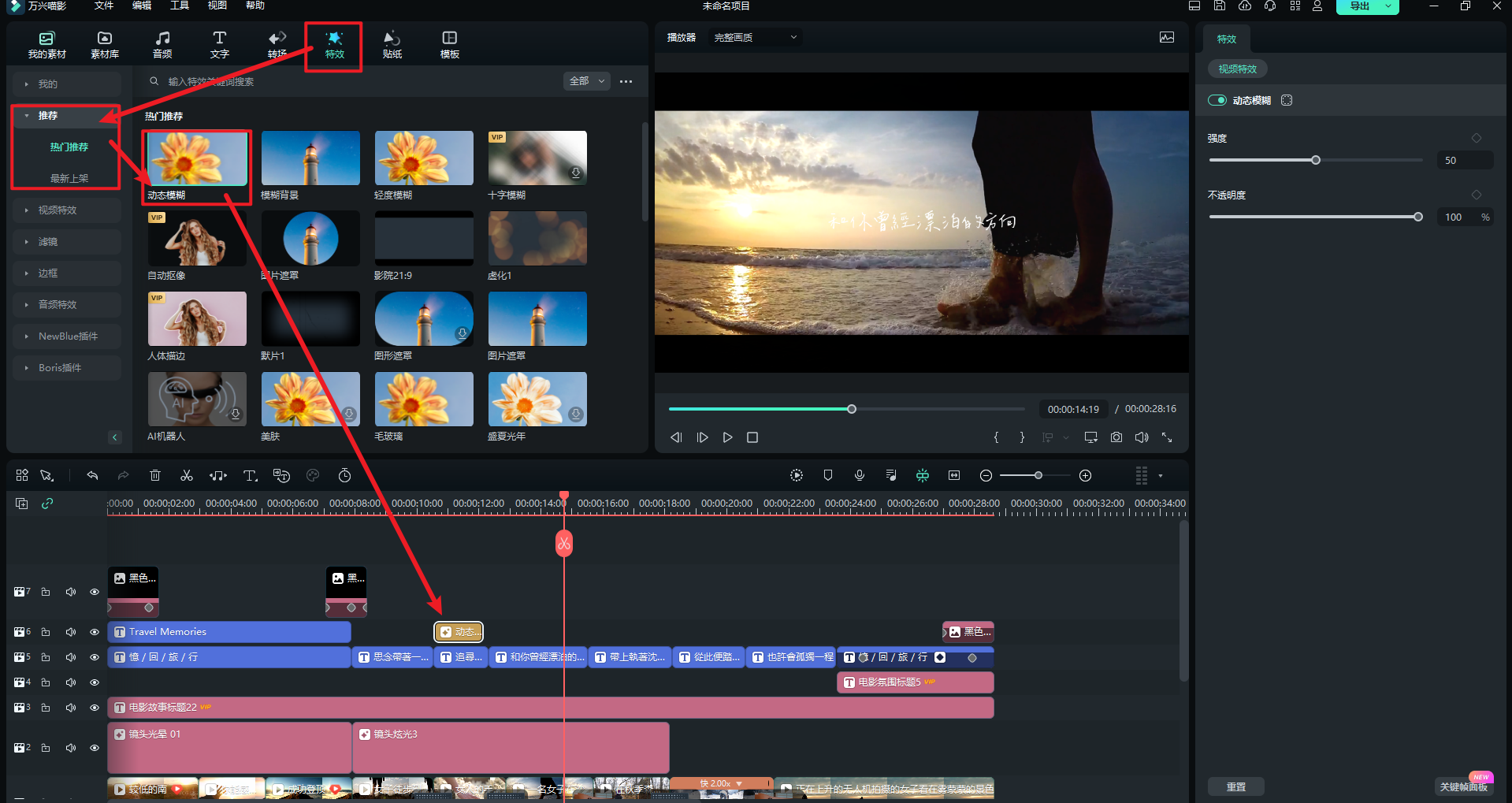Screen dimensions: 1512x803
Task: Toggle the 动态模糊 effect switch
Action: click(x=1217, y=100)
